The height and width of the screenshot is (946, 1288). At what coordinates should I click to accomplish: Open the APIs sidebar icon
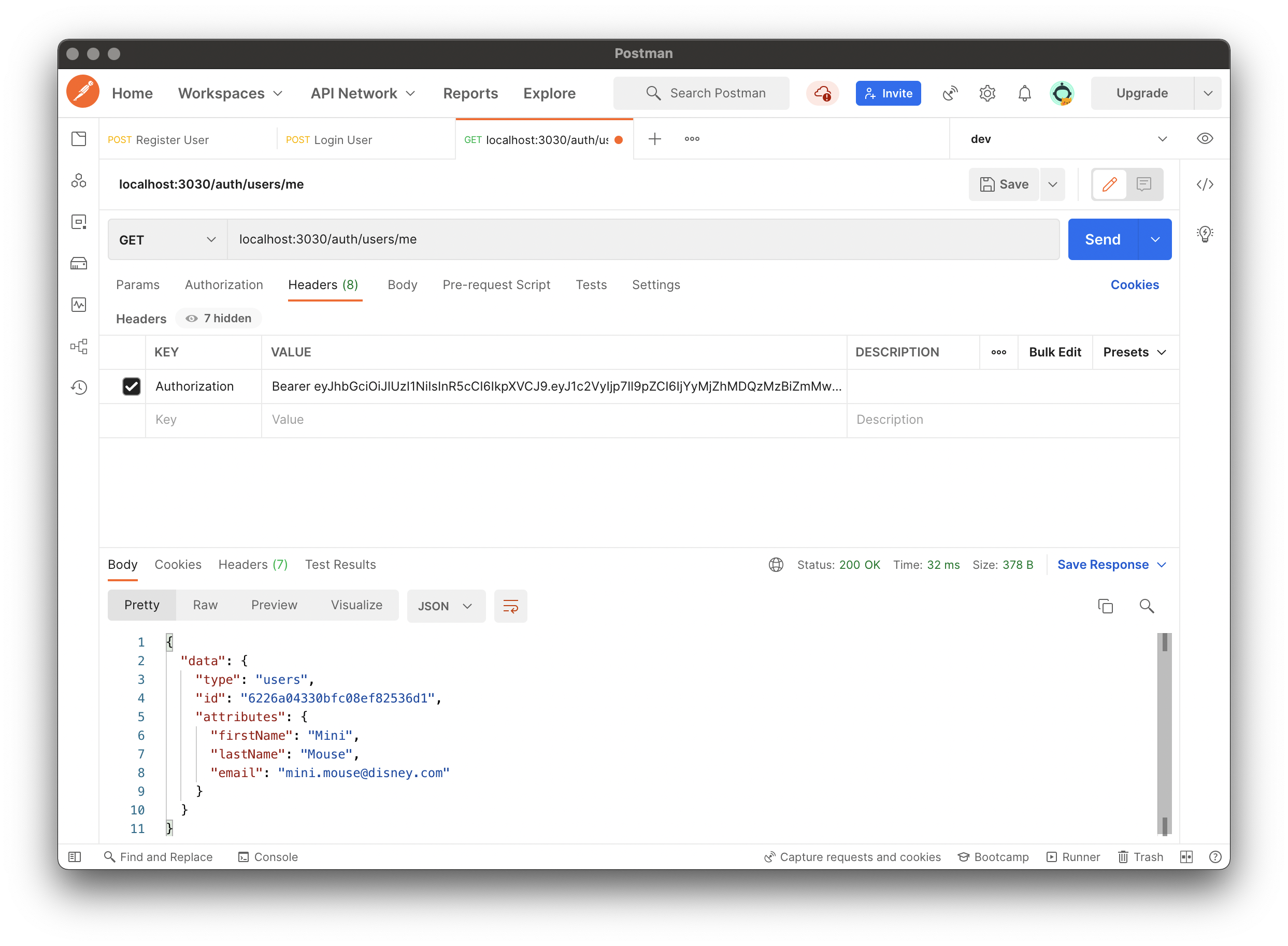tap(79, 181)
